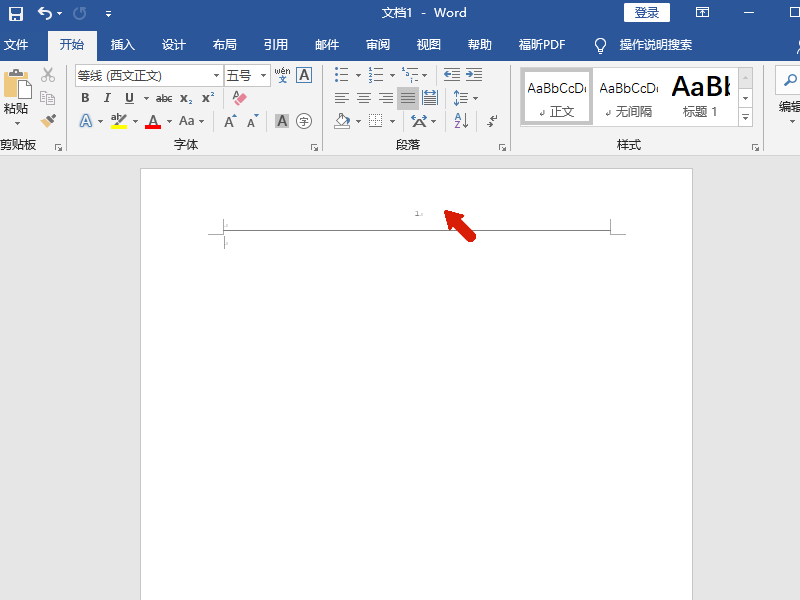
Task: Open change case Aa menu
Action: coord(191,121)
